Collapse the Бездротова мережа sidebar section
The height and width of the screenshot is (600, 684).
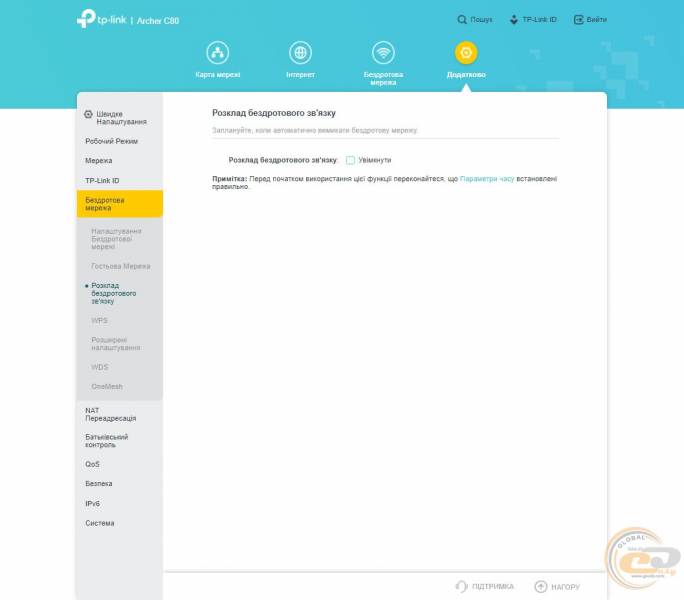[120, 204]
